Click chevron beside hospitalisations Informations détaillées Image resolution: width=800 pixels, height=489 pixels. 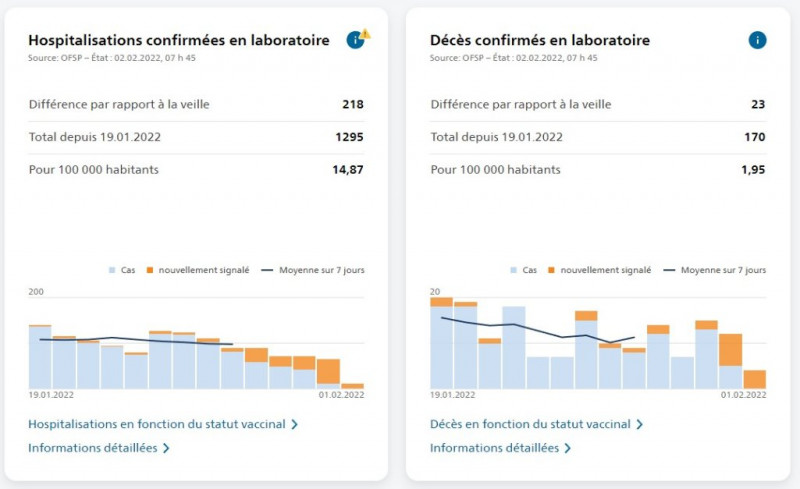click(x=166, y=448)
